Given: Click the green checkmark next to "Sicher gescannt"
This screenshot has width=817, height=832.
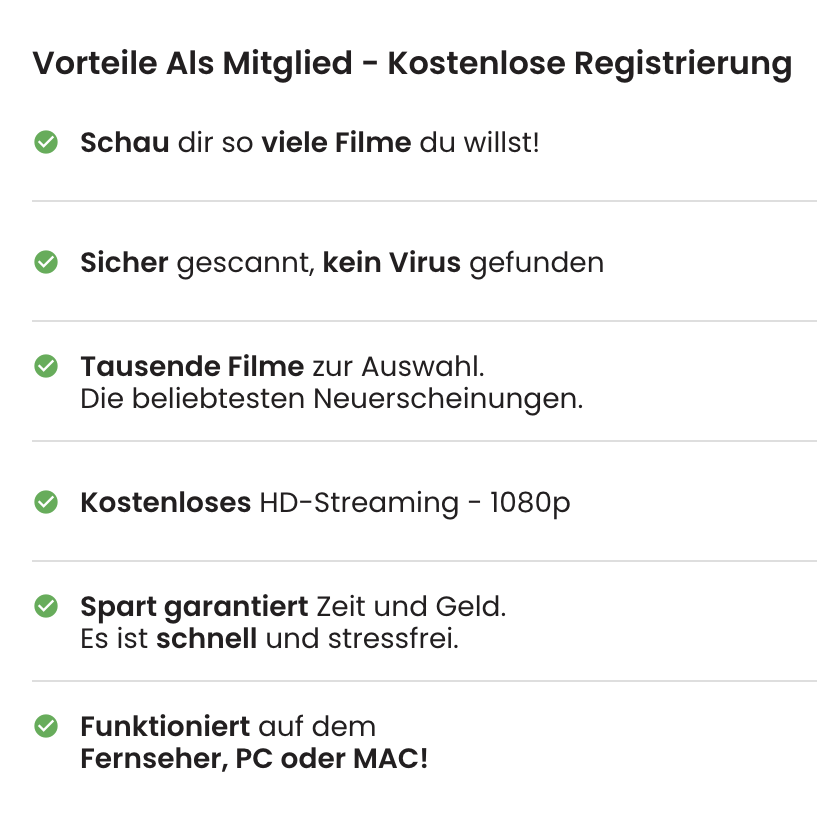Looking at the screenshot, I should coord(45,262).
